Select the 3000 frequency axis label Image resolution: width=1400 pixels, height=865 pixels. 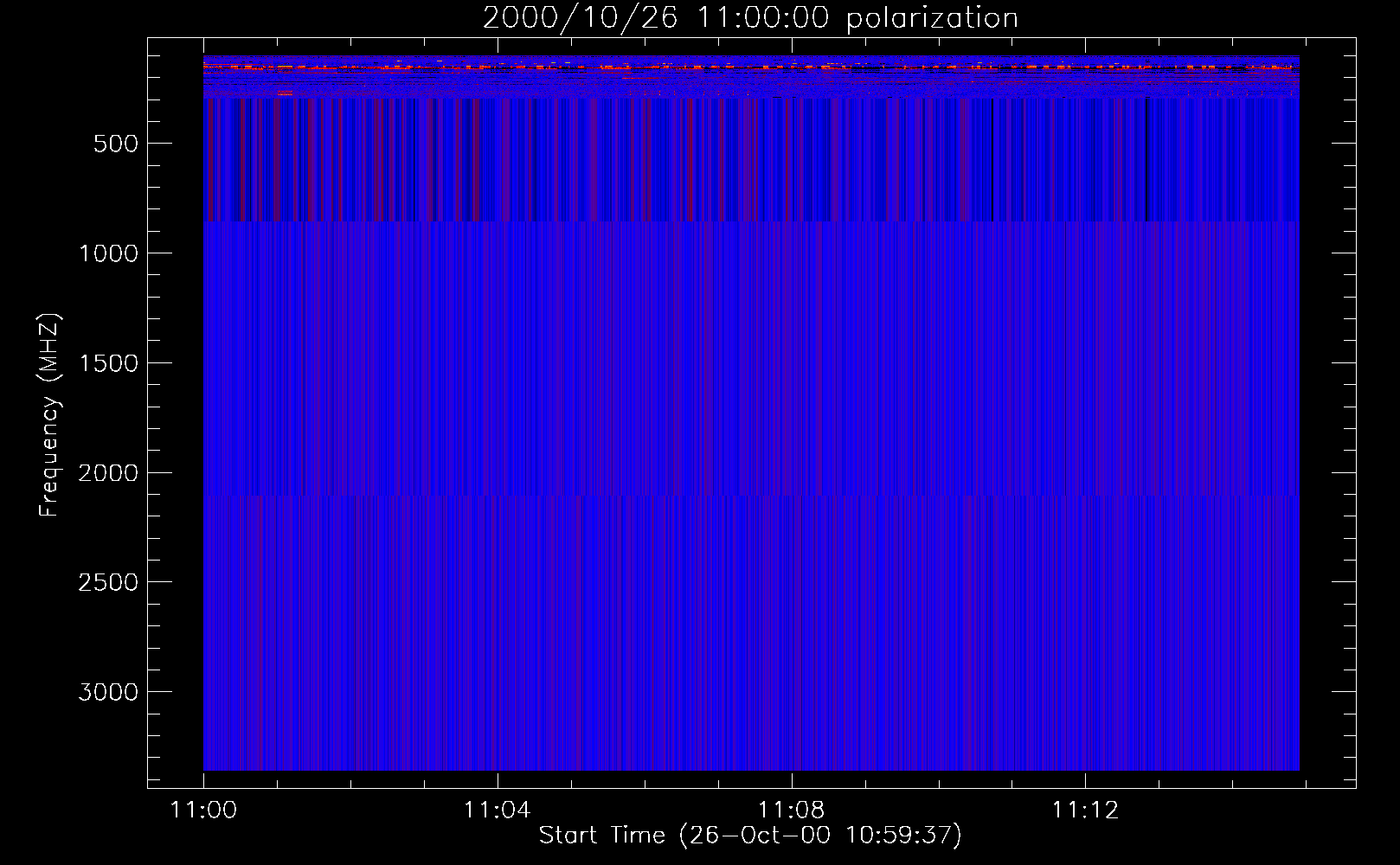point(108,692)
